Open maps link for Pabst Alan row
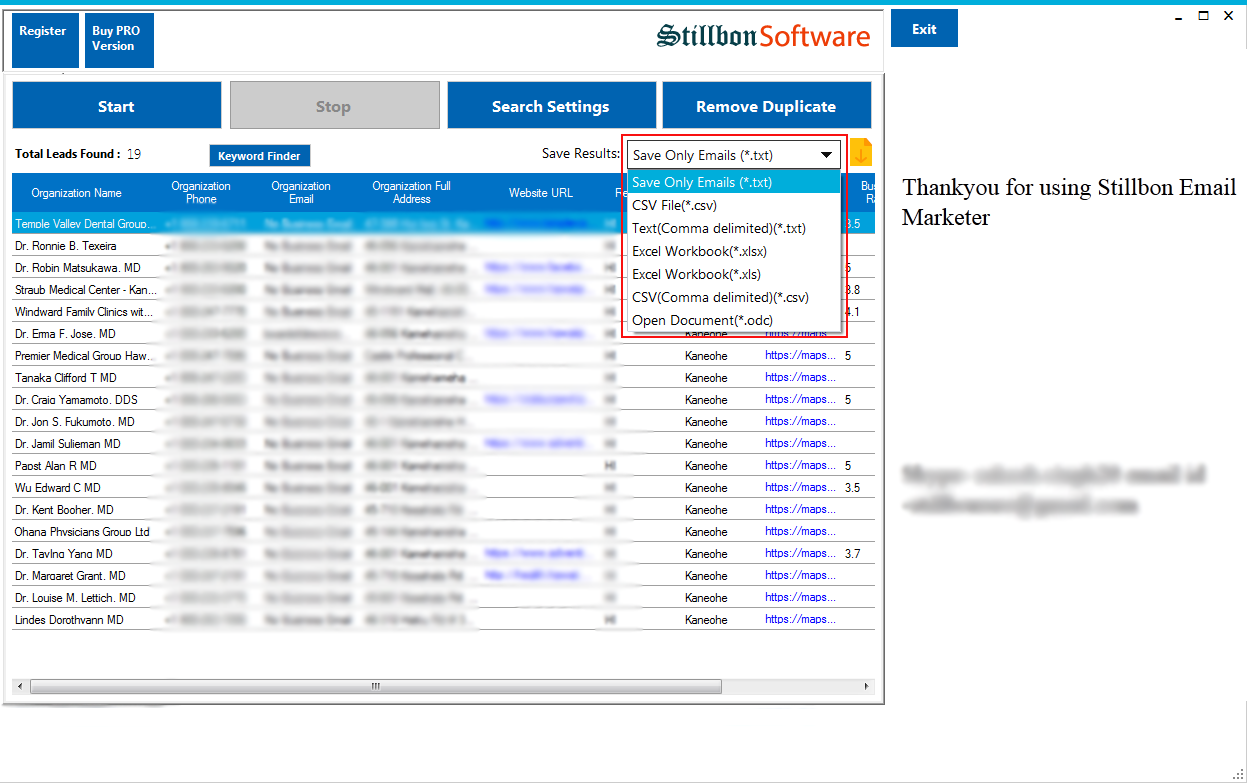This screenshot has width=1247, height=783. tap(801, 466)
